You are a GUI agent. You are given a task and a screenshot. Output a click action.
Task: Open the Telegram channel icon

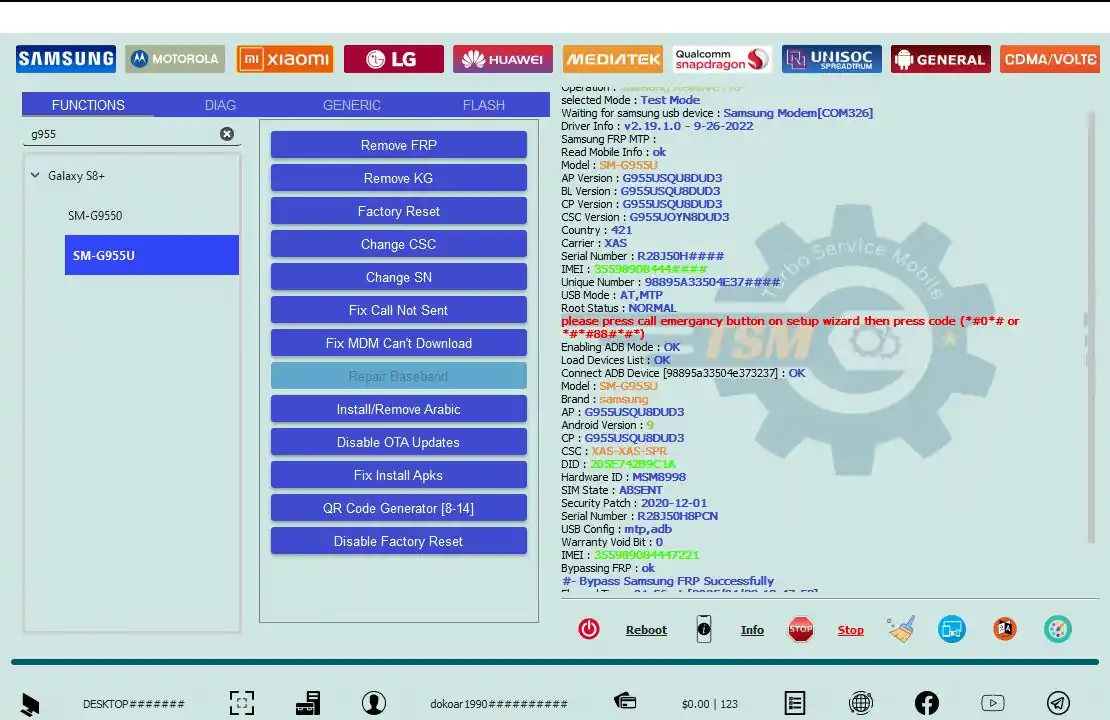[x=1058, y=703]
